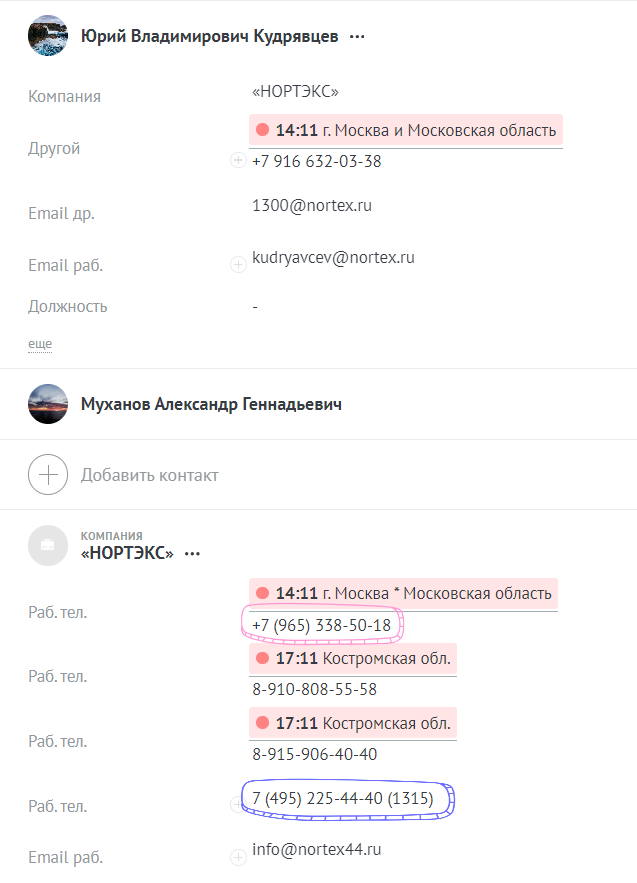The width and height of the screenshot is (637, 883).
Task: Click Юрий Кудрявцев's avatar photo
Action: click(x=48, y=36)
